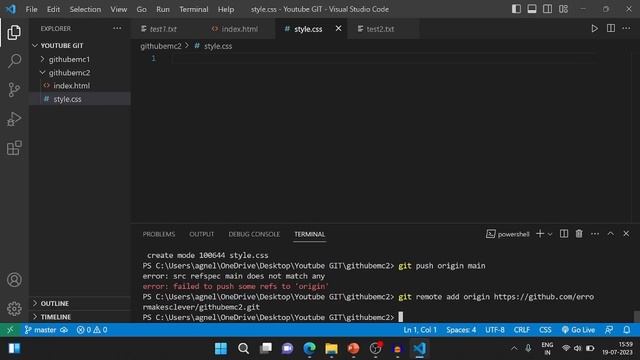Viewport: 640px width, 360px height.
Task: Open the Selection menu
Action: tap(85, 9)
